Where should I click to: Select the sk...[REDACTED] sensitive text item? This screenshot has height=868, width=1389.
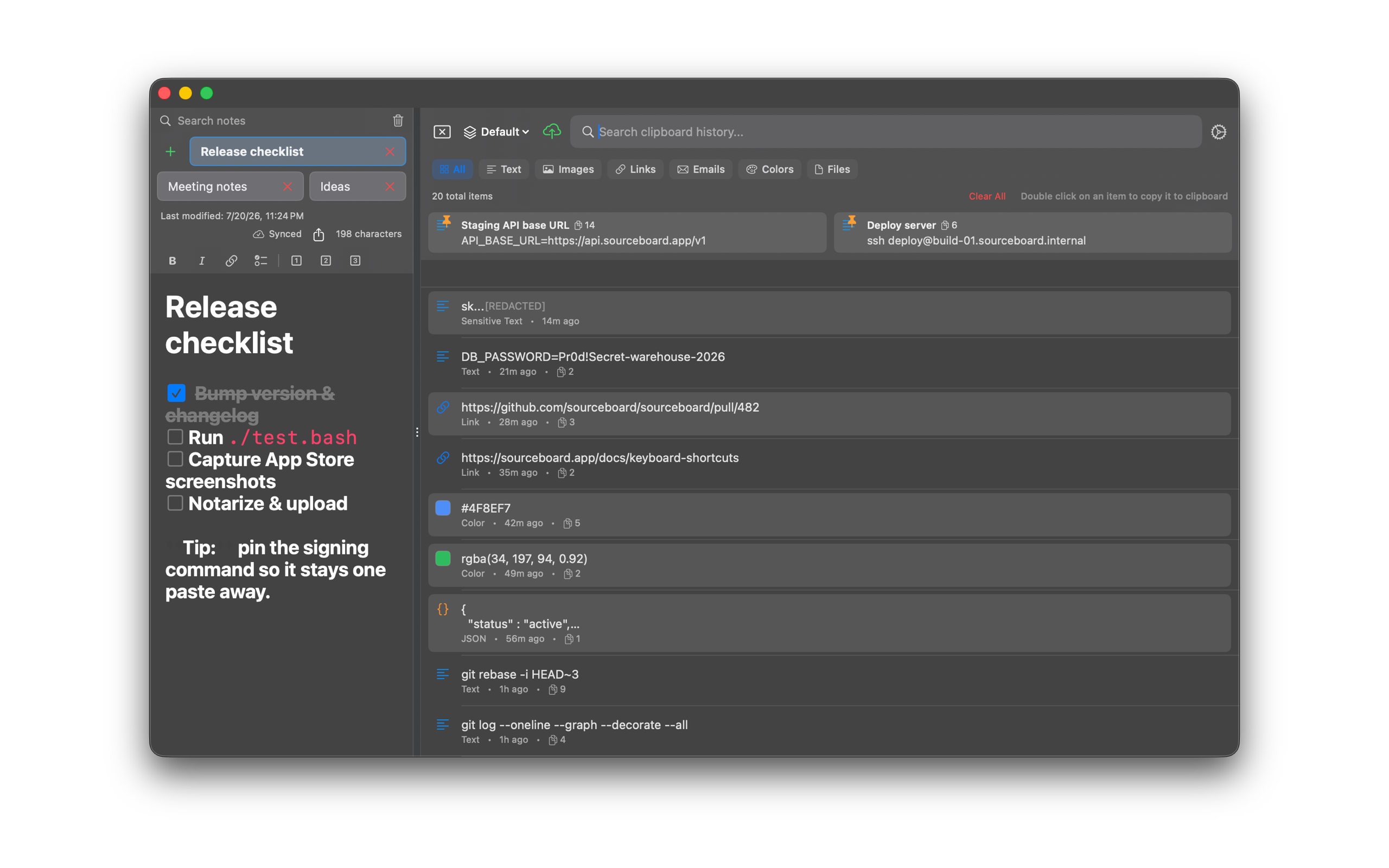[830, 313]
